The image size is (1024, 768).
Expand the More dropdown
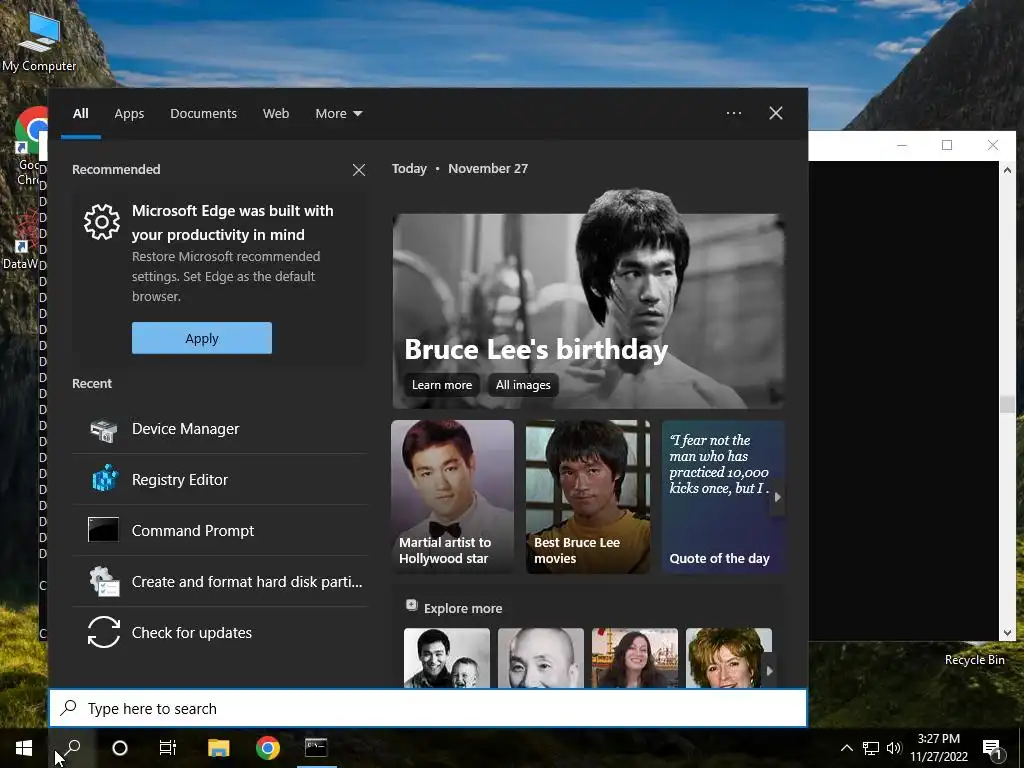click(x=338, y=114)
